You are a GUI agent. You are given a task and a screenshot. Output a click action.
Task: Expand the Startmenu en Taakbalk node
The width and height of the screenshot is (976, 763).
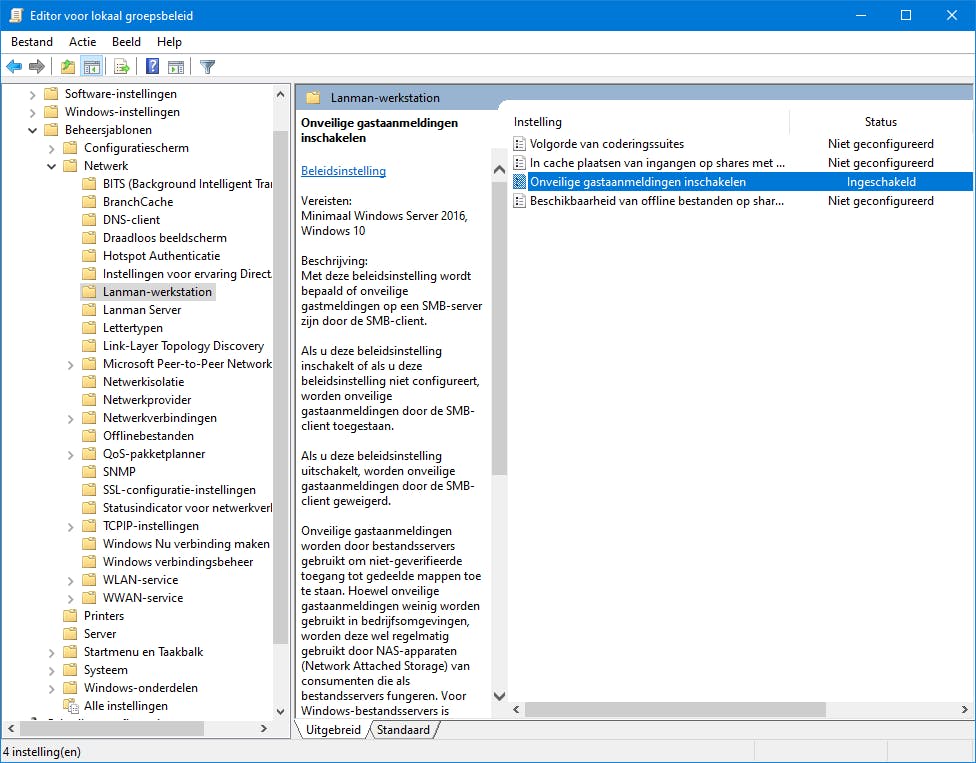tap(52, 653)
